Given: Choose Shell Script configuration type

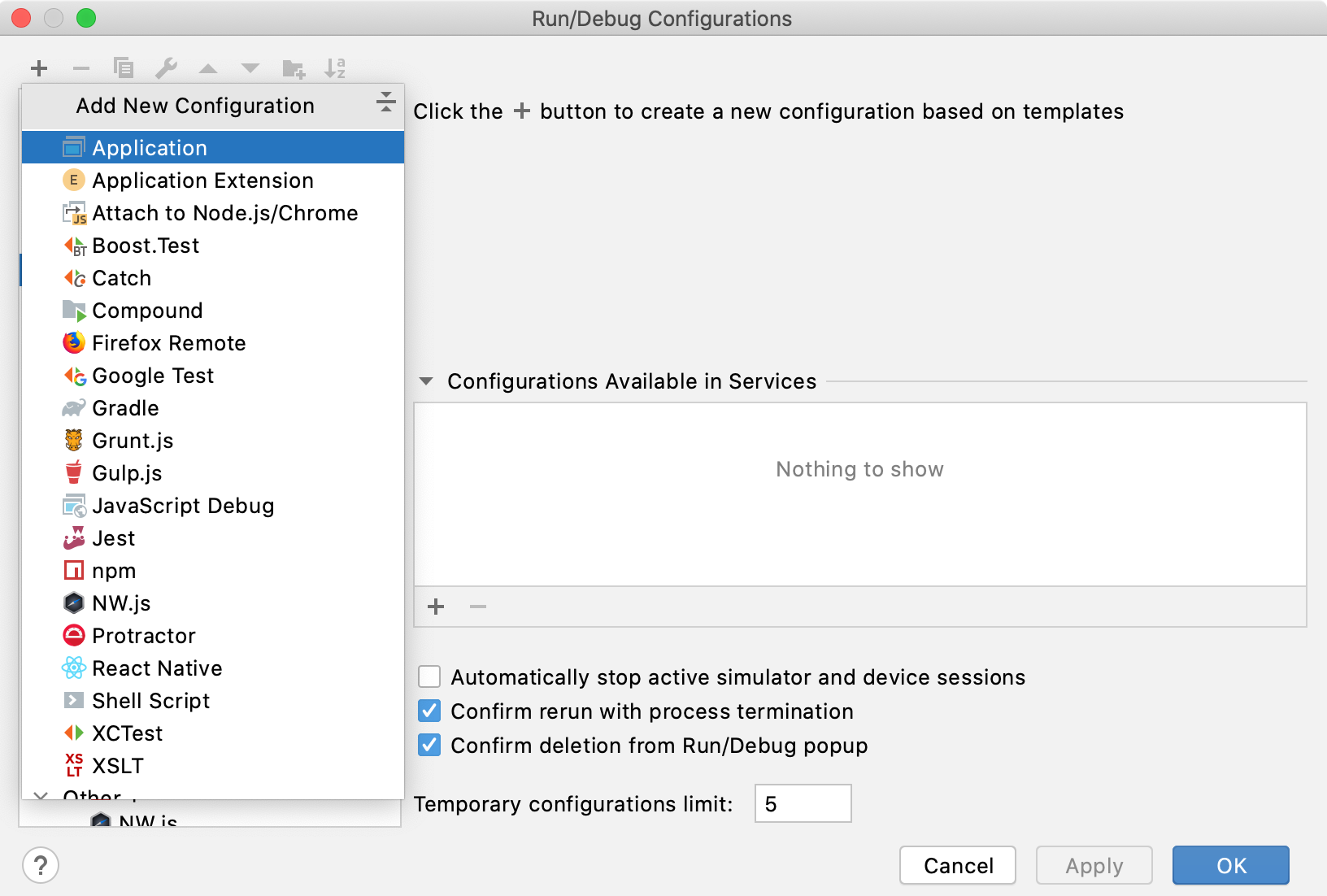Looking at the screenshot, I should point(213,700).
